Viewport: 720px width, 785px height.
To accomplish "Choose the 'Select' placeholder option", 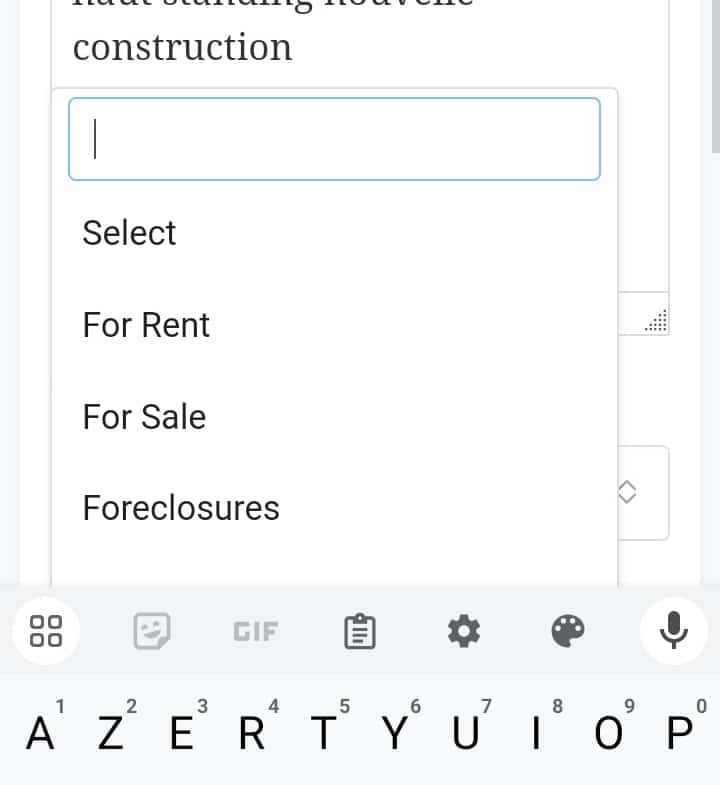I will click(130, 233).
